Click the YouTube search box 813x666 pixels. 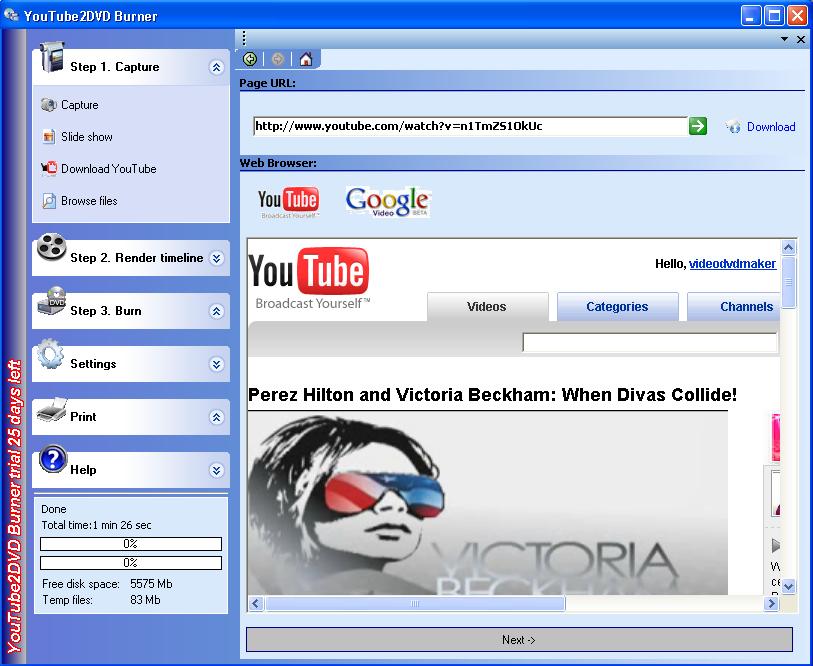[x=650, y=342]
